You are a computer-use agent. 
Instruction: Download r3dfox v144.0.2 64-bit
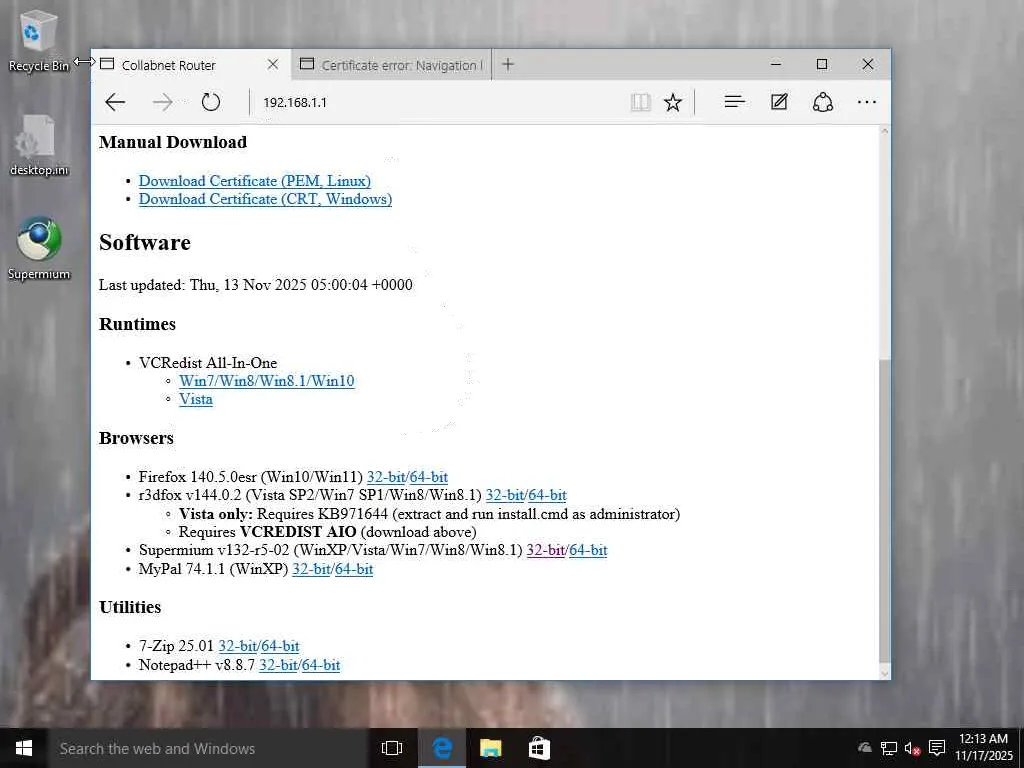tap(547, 495)
